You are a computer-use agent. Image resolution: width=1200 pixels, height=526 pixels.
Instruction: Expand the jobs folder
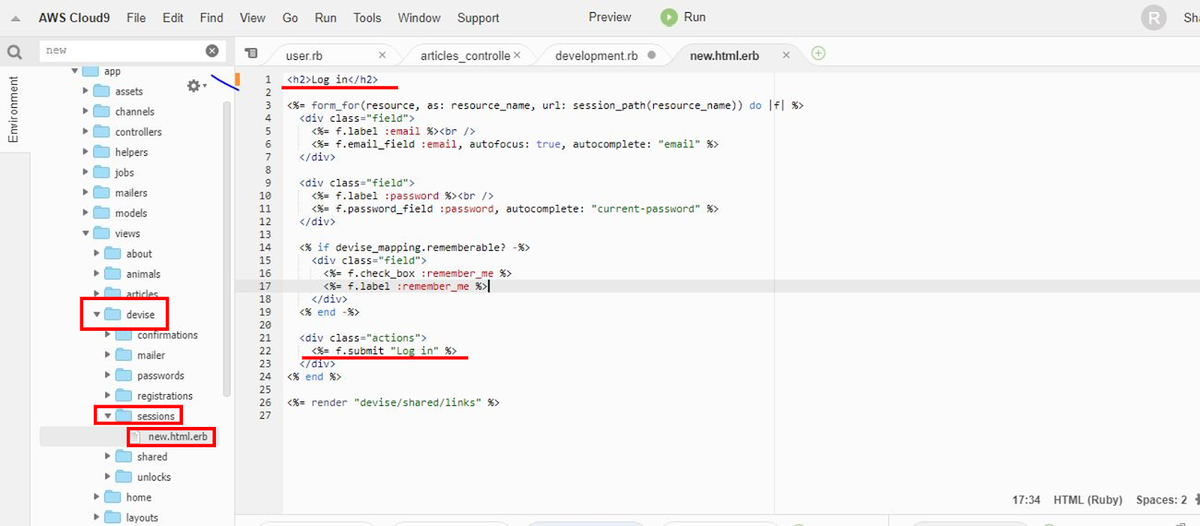(86, 172)
